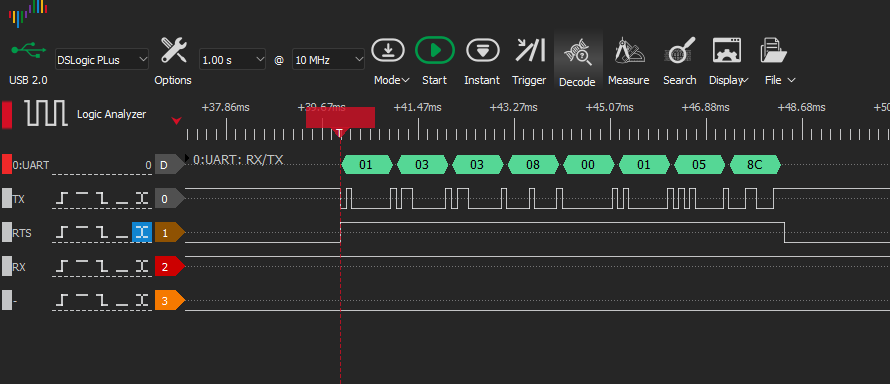Viewport: 890px width, 384px height.
Task: Open device Options wrench icon
Action: coord(174,50)
